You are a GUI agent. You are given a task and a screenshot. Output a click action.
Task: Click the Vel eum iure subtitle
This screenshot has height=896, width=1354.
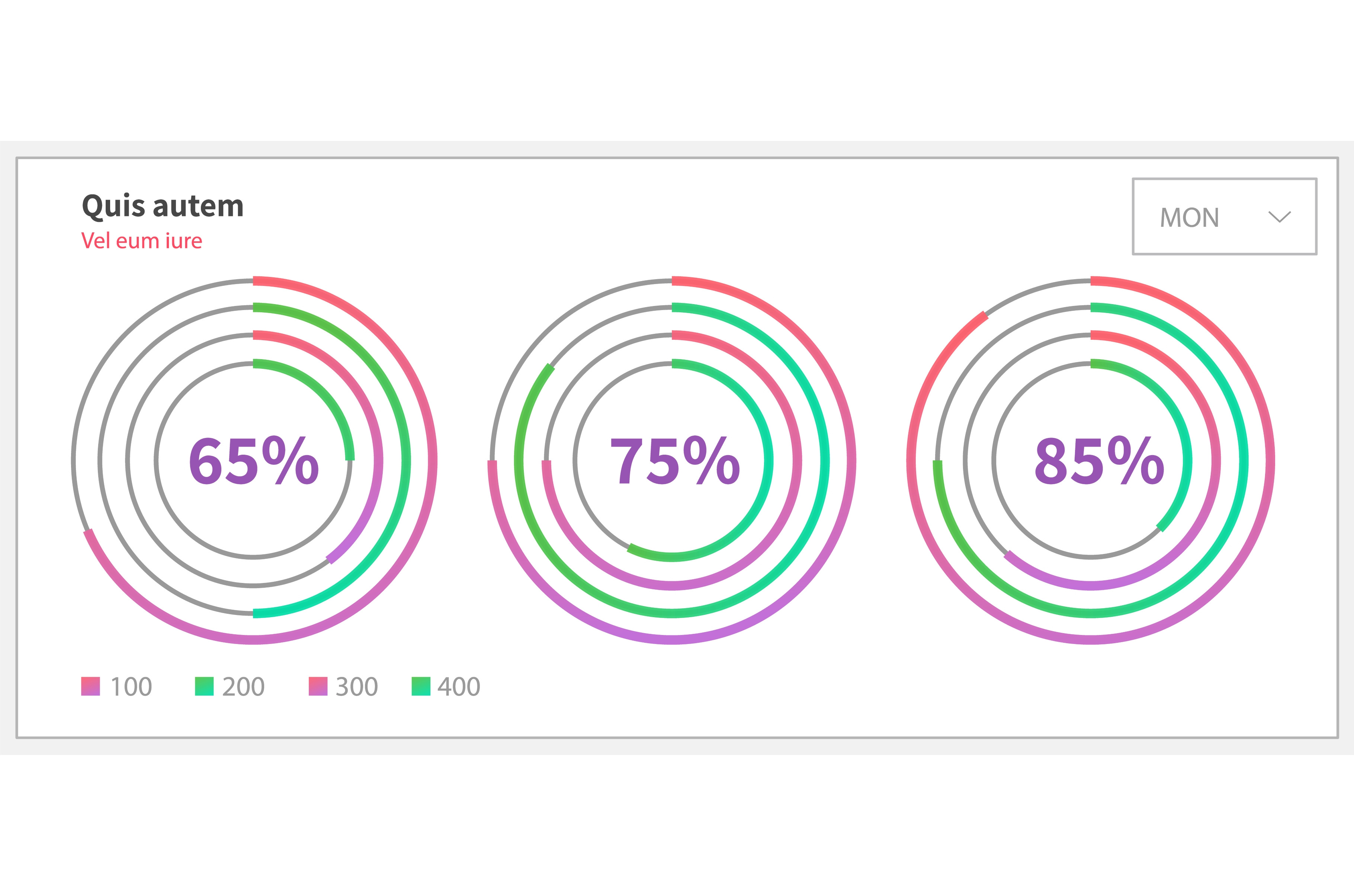point(142,241)
